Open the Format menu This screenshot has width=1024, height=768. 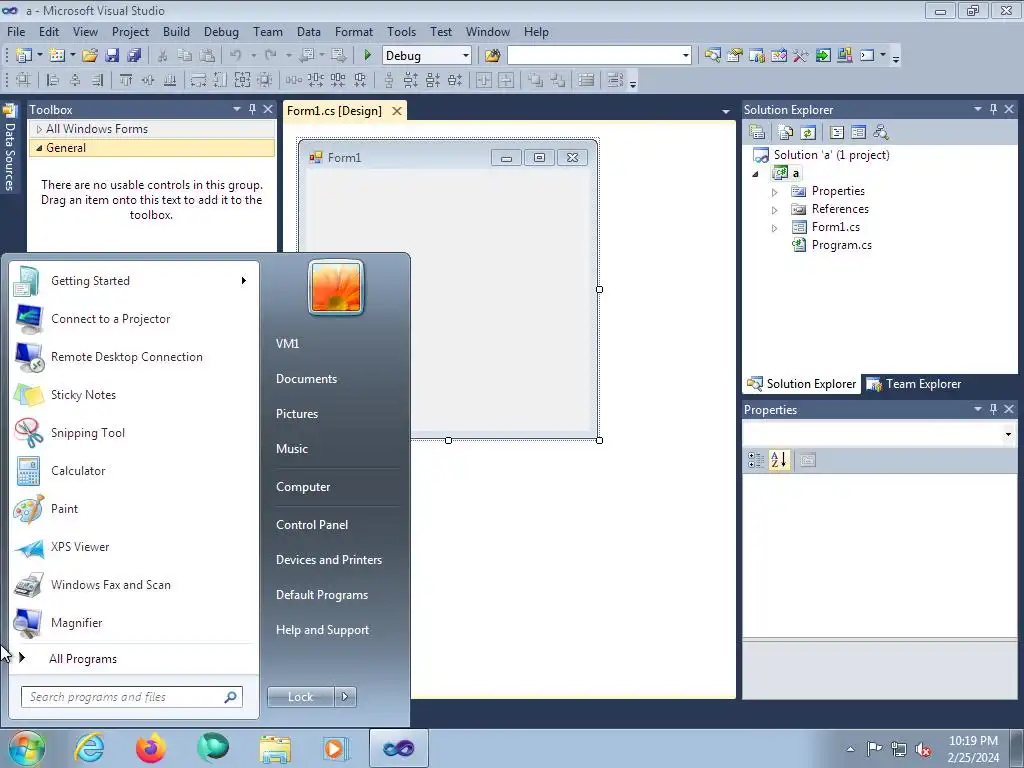[x=353, y=31]
